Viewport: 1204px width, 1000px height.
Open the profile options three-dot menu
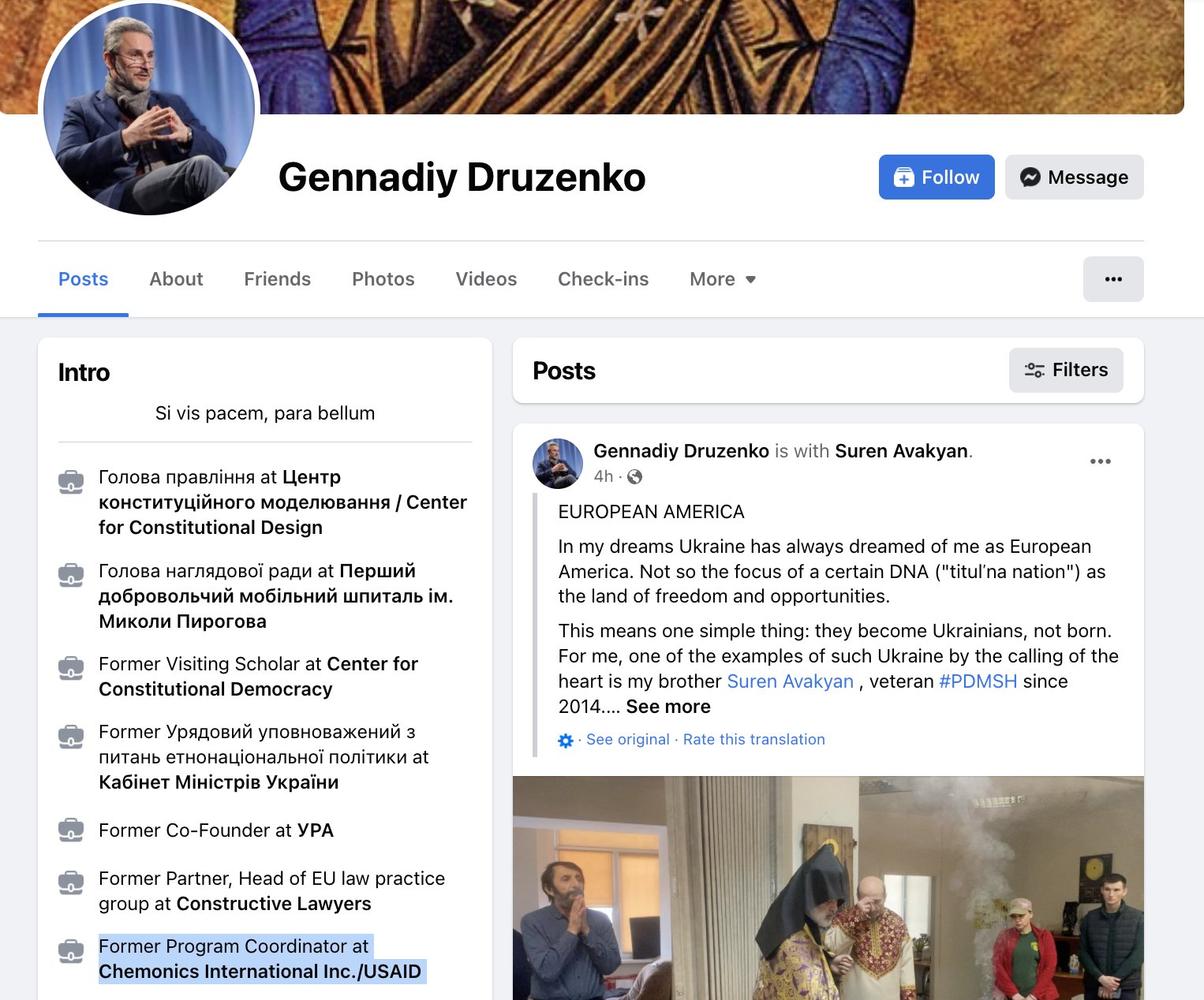pyautogui.click(x=1113, y=279)
